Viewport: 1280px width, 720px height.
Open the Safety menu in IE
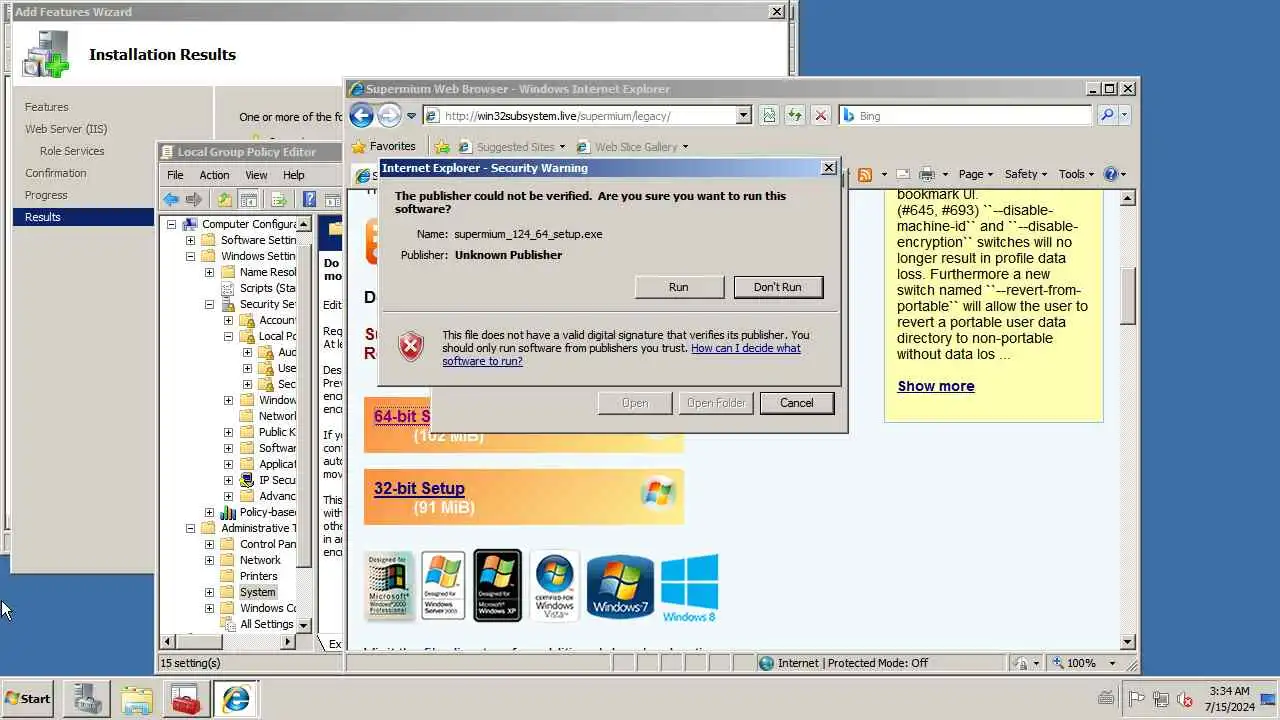(1026, 174)
